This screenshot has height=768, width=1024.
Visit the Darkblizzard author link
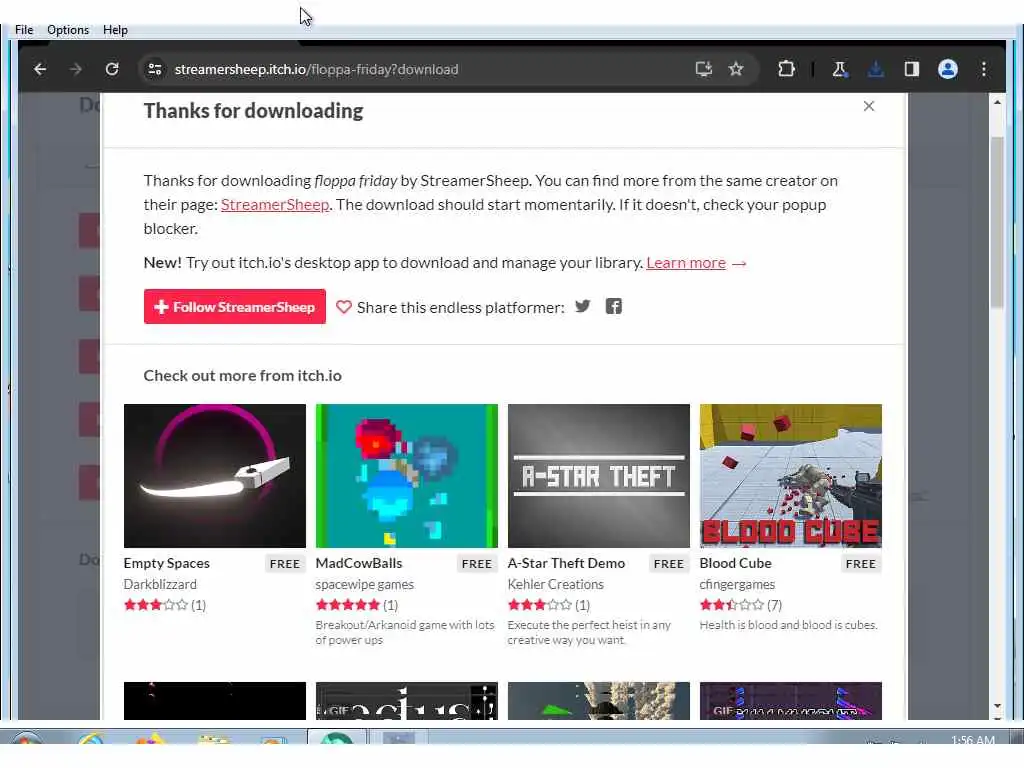[x=160, y=584]
